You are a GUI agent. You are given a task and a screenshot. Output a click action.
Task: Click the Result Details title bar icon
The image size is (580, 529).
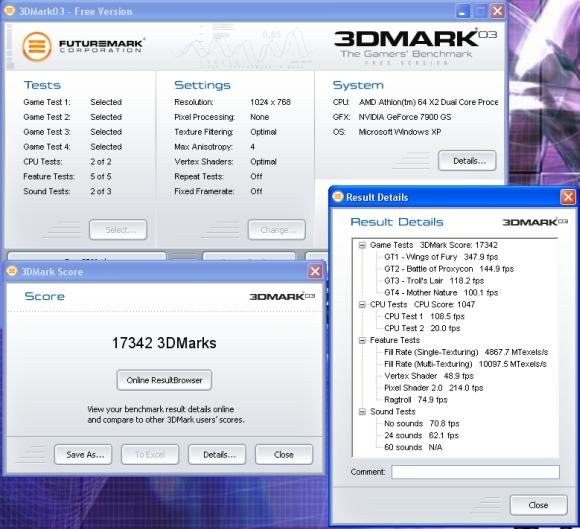pyautogui.click(x=338, y=196)
